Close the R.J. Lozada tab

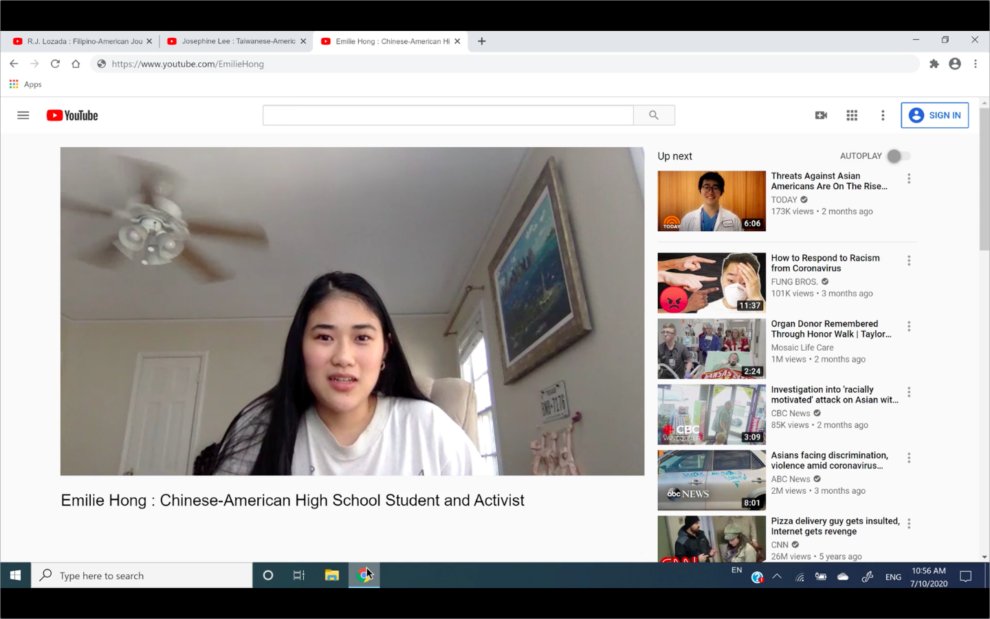pos(149,41)
